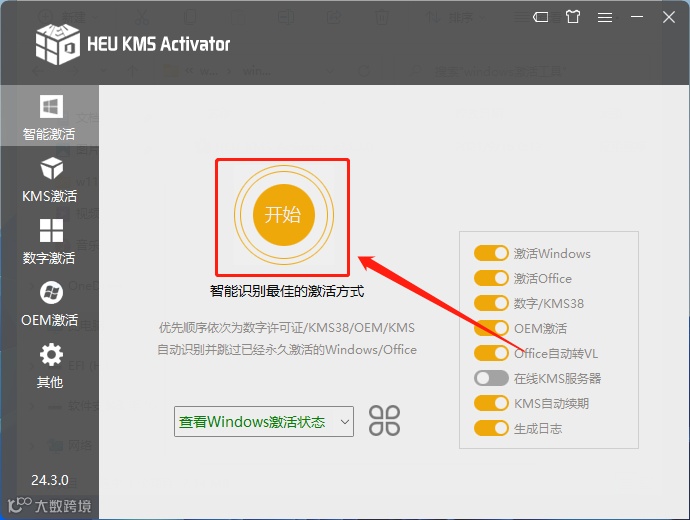Turn off the OEM激活 toggle in options
The image size is (690, 520).
[491, 328]
